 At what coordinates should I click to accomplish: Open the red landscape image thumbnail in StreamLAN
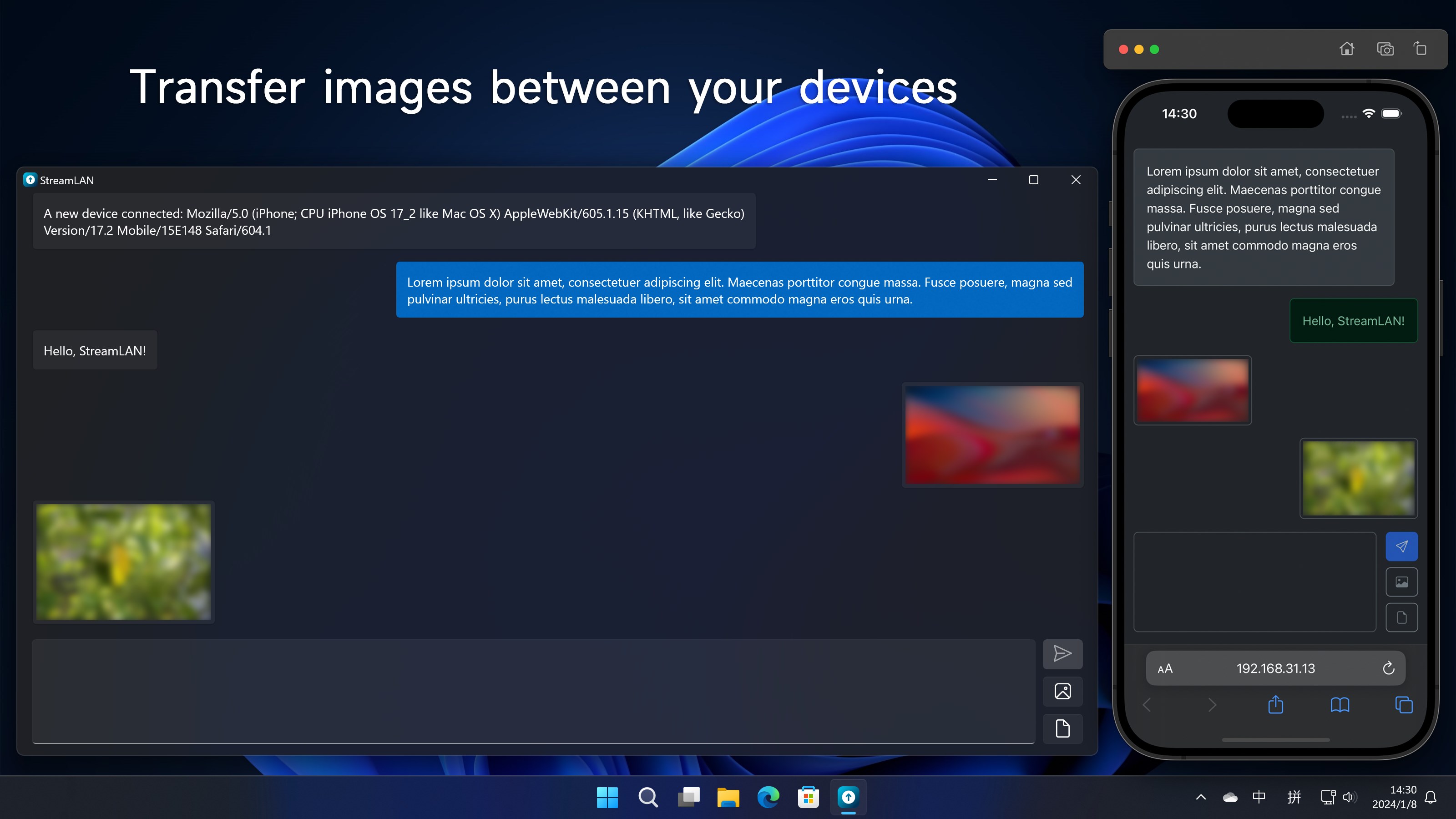point(992,435)
